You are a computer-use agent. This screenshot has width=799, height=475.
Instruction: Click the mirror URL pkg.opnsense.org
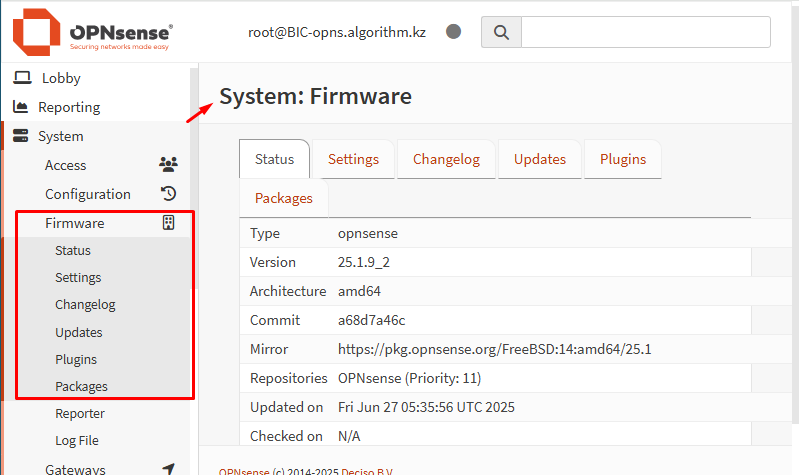pos(494,349)
